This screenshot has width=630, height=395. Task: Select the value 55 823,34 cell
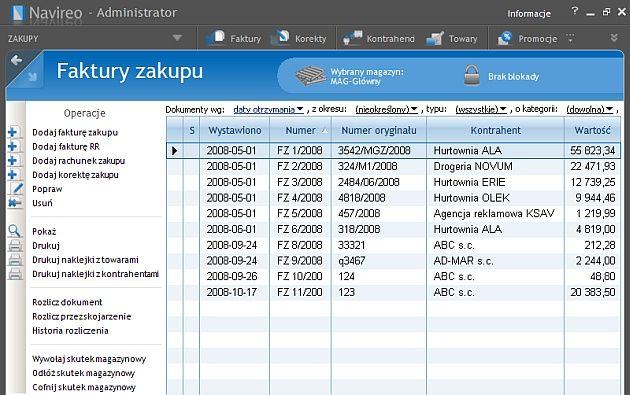tap(593, 151)
